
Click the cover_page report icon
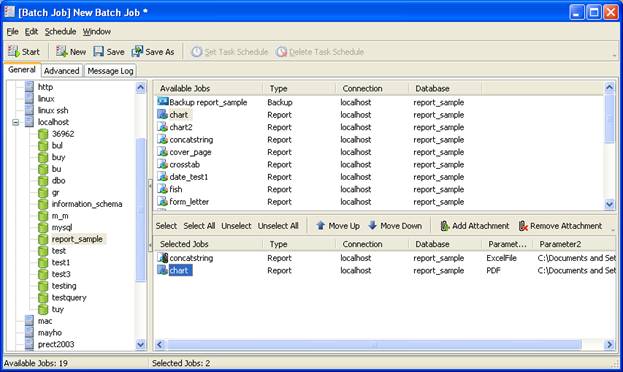click(163, 151)
